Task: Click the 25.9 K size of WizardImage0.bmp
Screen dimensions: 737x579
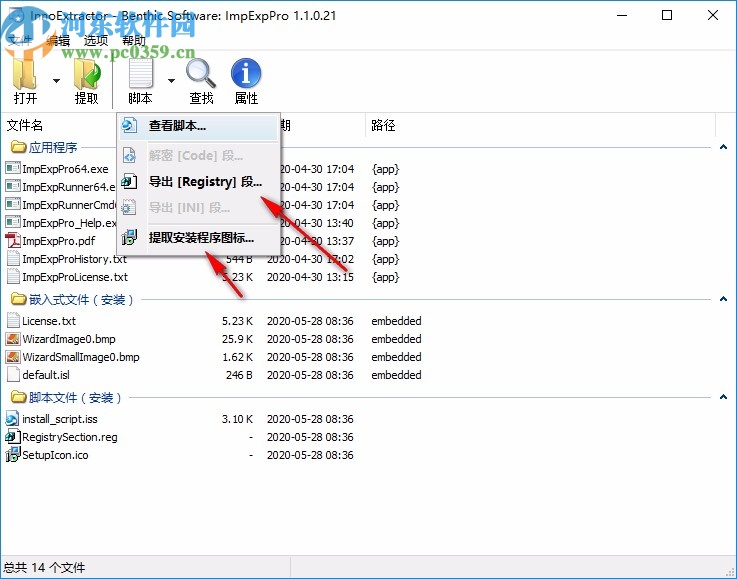Action: (237, 339)
